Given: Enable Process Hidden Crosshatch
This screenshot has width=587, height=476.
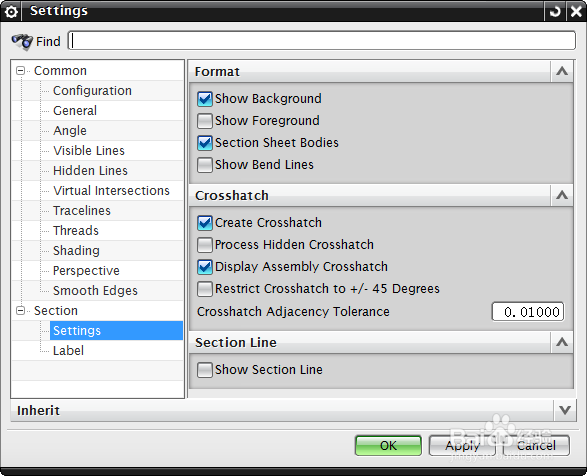Looking at the screenshot, I should pos(205,245).
